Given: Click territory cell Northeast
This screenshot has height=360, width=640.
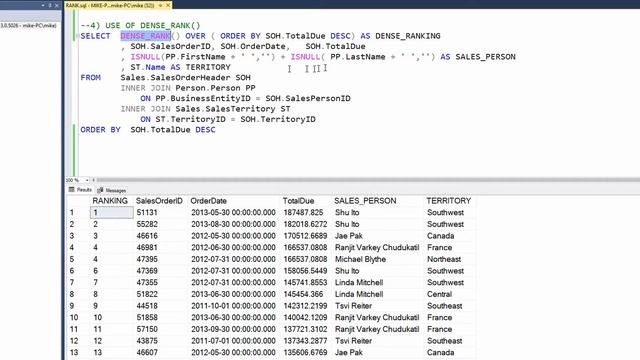Looking at the screenshot, I should 444,259.
